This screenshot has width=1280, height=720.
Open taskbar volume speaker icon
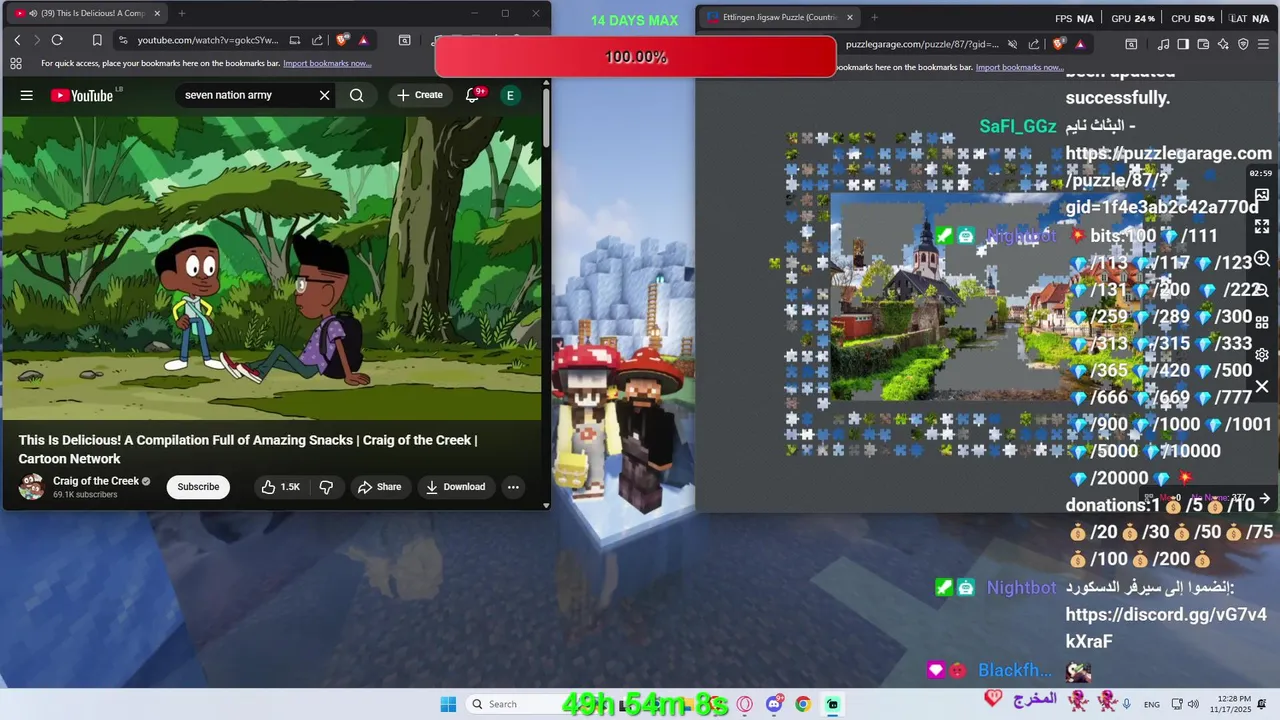pos(1194,704)
